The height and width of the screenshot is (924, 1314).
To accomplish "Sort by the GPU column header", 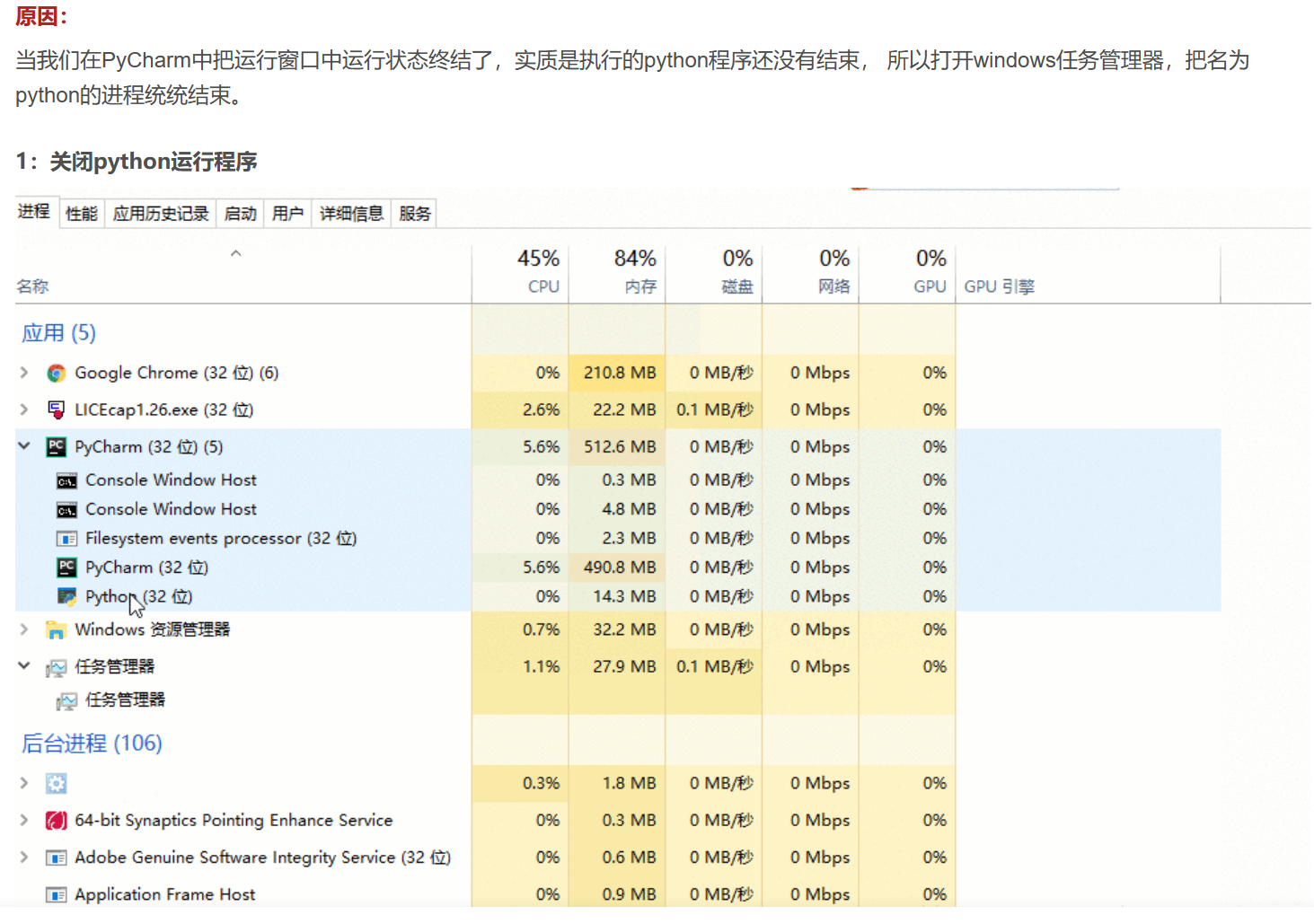I will tap(907, 273).
